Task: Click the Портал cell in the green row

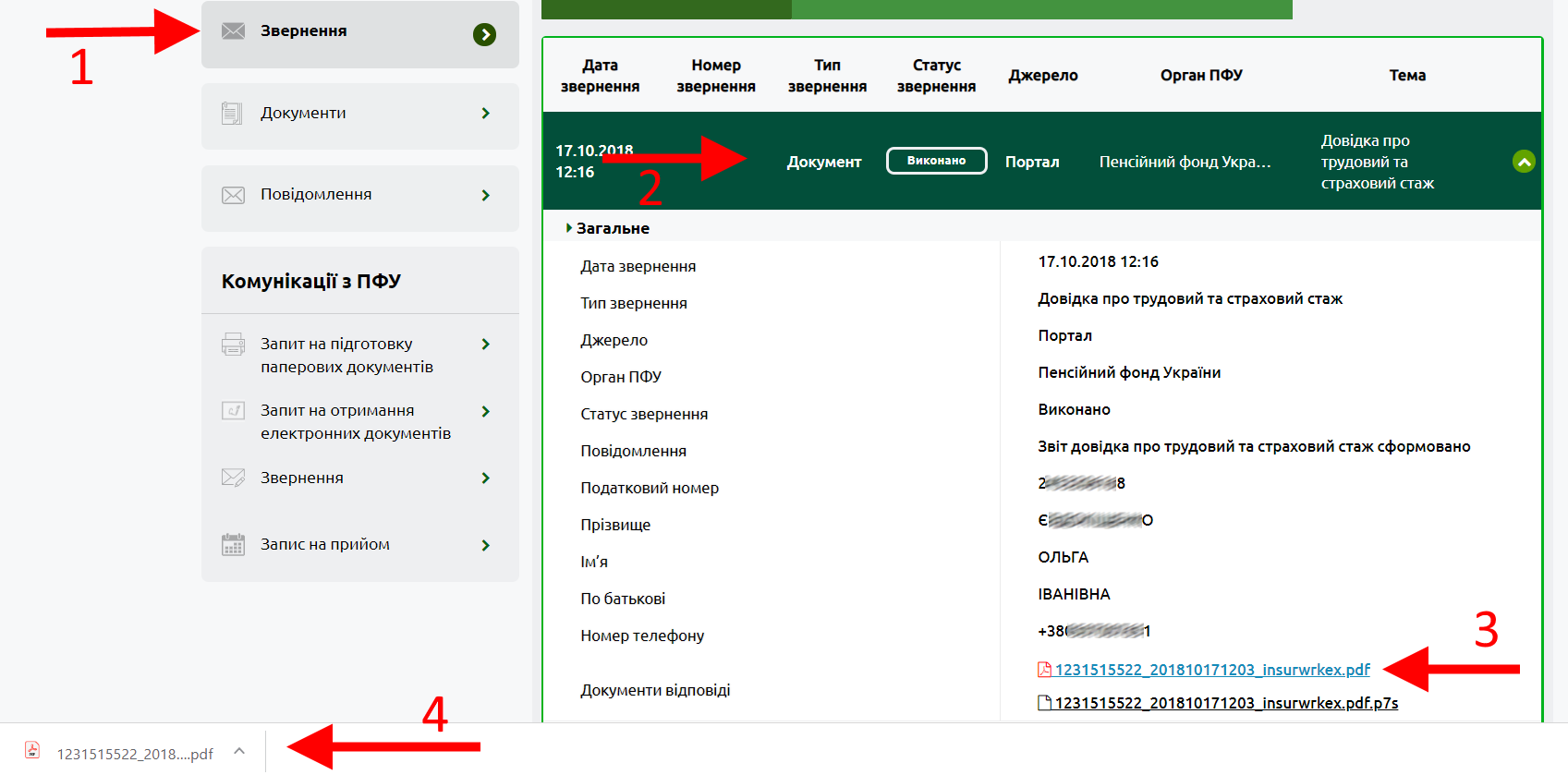Action: pos(1032,162)
